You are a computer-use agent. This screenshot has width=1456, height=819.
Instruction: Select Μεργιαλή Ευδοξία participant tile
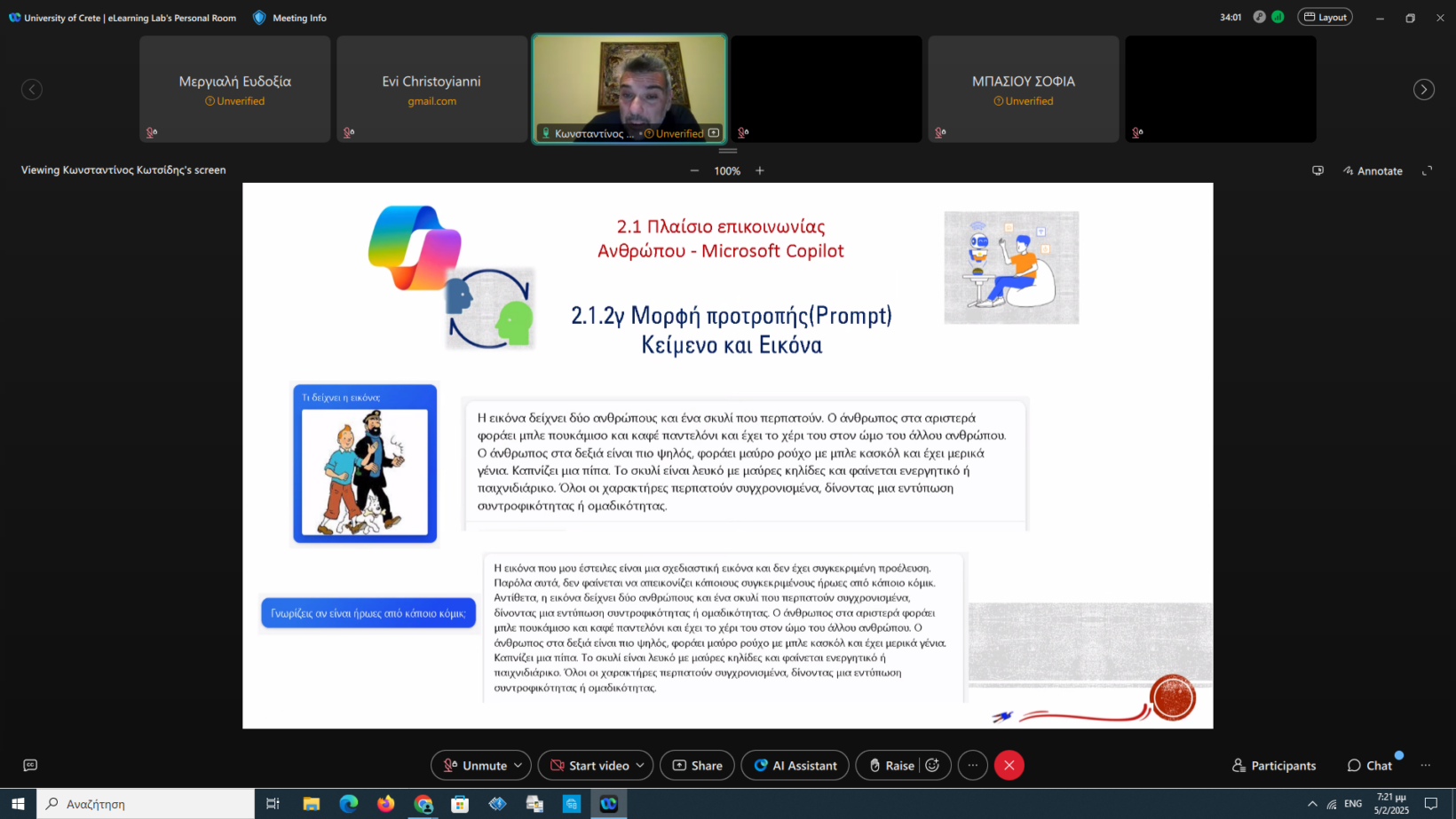pos(235,89)
